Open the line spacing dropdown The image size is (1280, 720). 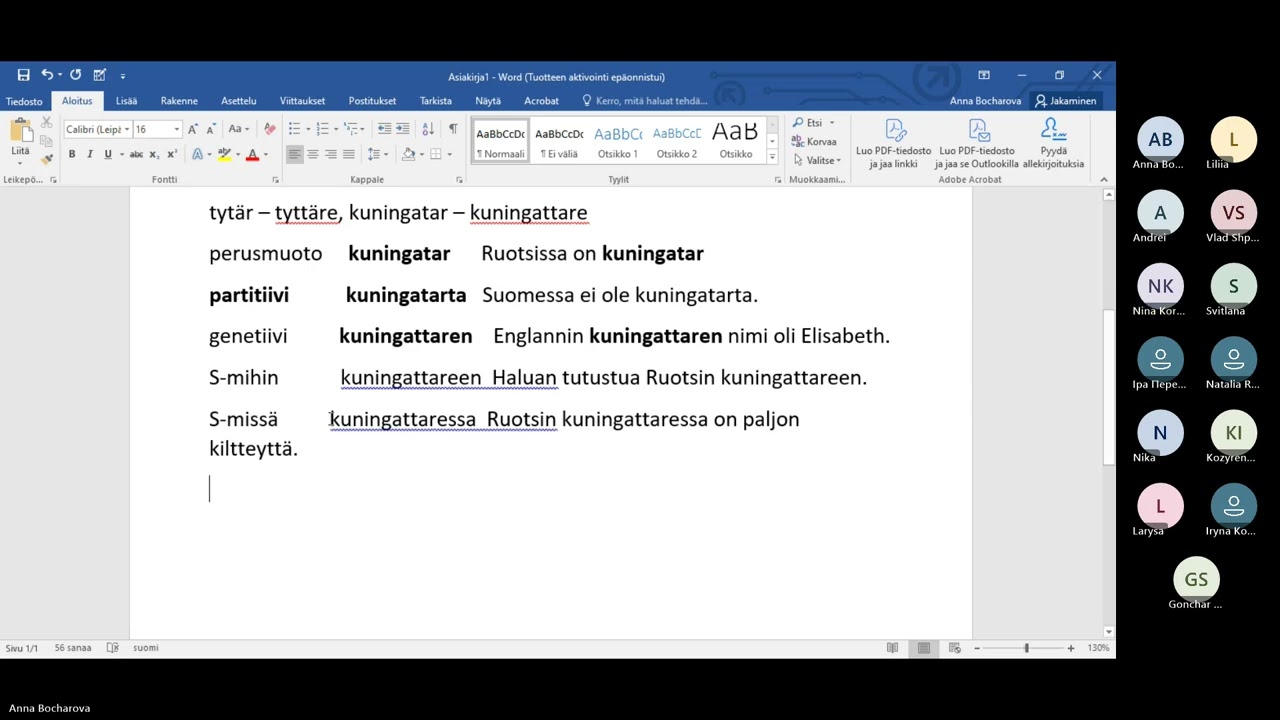[x=377, y=154]
